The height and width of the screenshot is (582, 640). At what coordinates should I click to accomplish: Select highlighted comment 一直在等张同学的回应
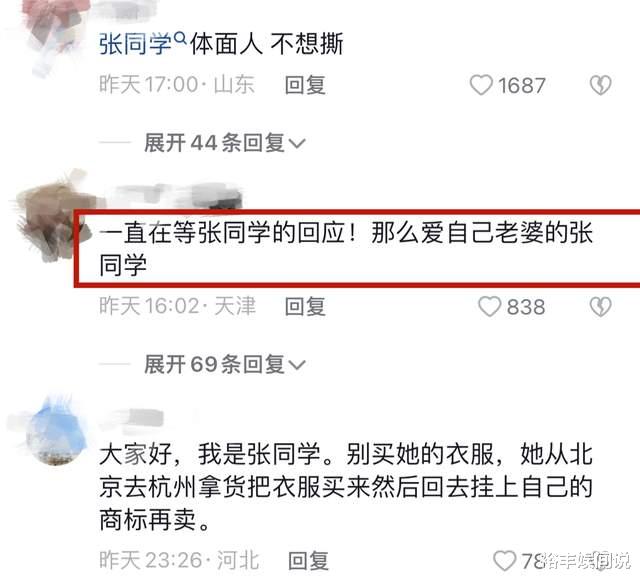pyautogui.click(x=346, y=249)
